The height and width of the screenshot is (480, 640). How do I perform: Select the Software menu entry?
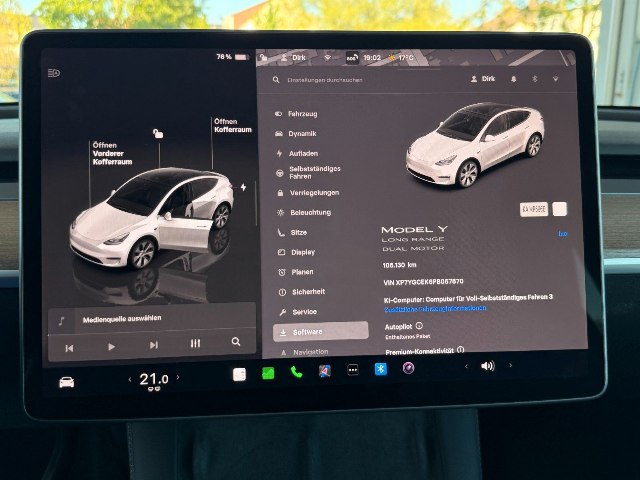308,331
